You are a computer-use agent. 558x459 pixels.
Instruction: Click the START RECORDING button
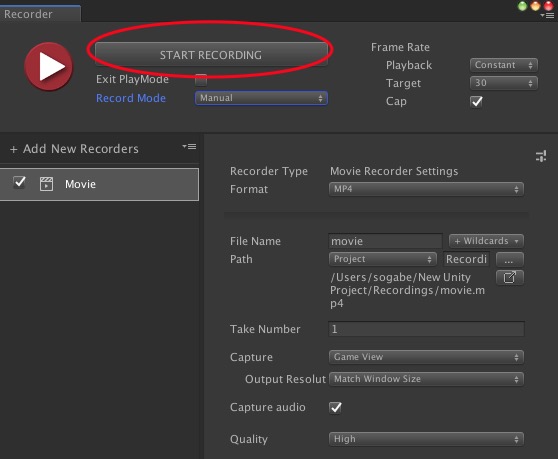(x=211, y=55)
